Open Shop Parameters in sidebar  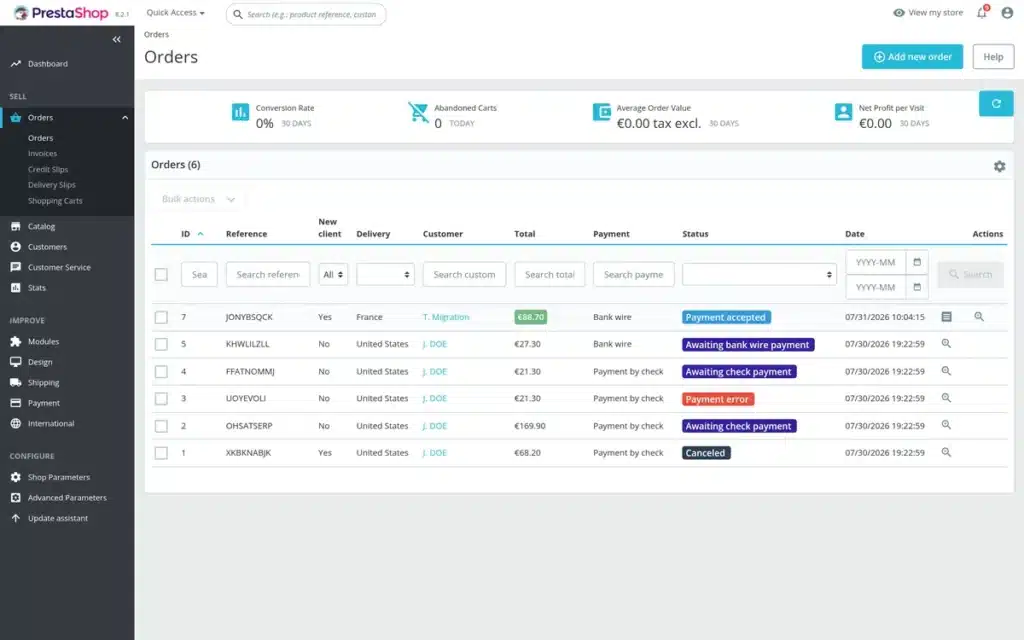(x=59, y=477)
